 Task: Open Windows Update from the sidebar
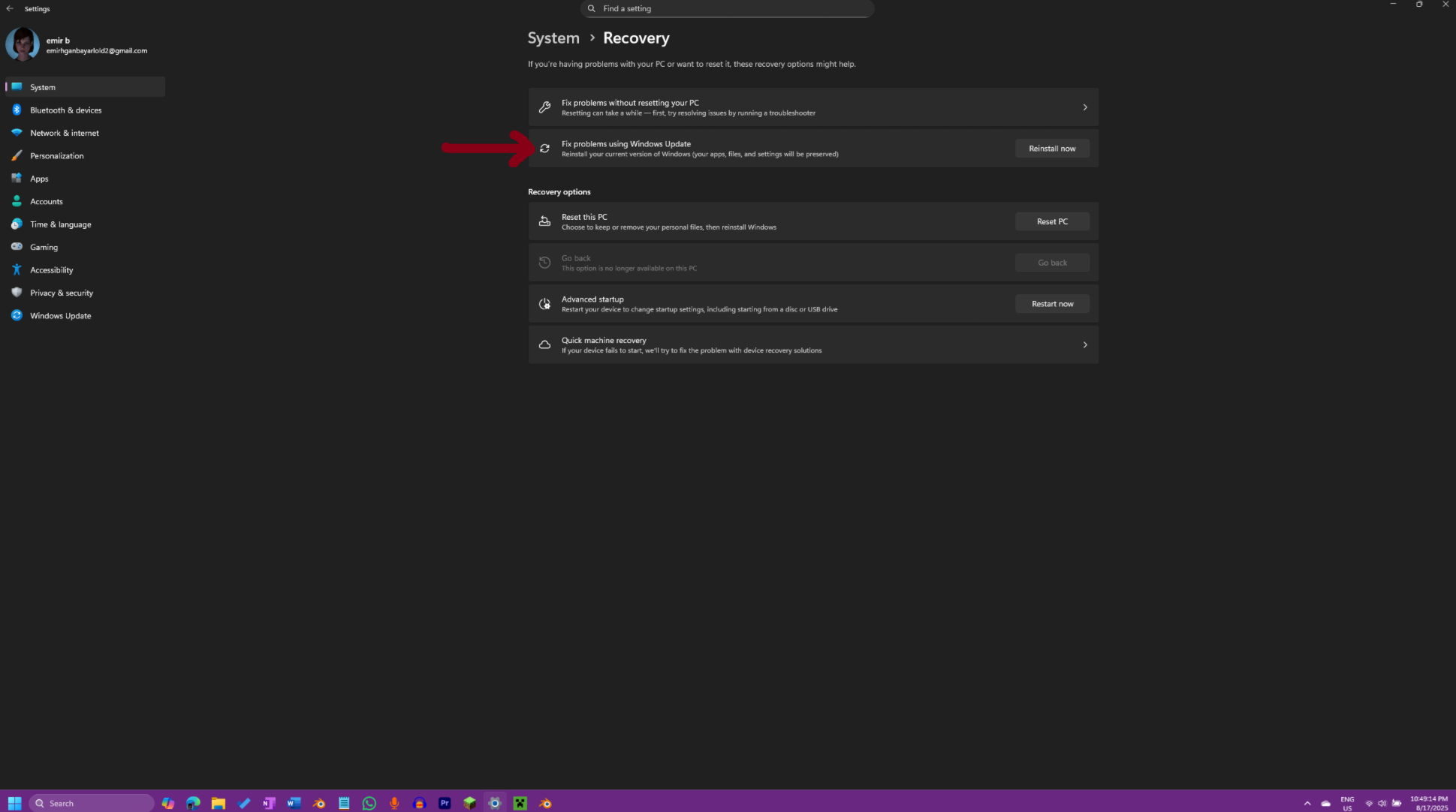click(x=85, y=316)
